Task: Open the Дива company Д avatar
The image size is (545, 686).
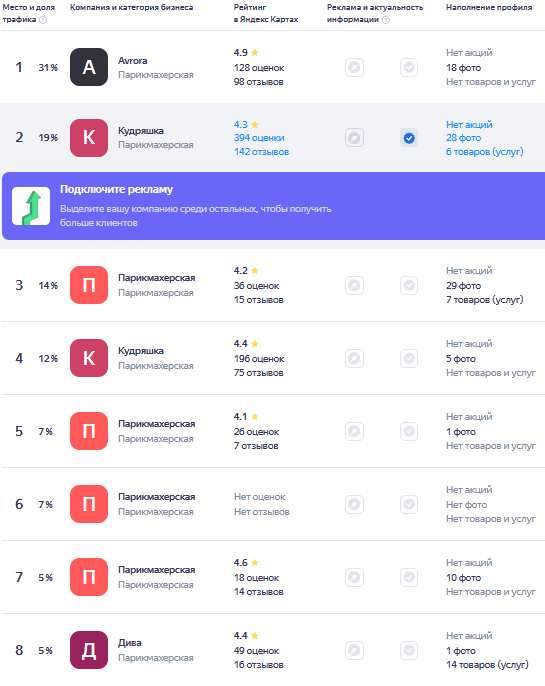Action: pyautogui.click(x=89, y=650)
